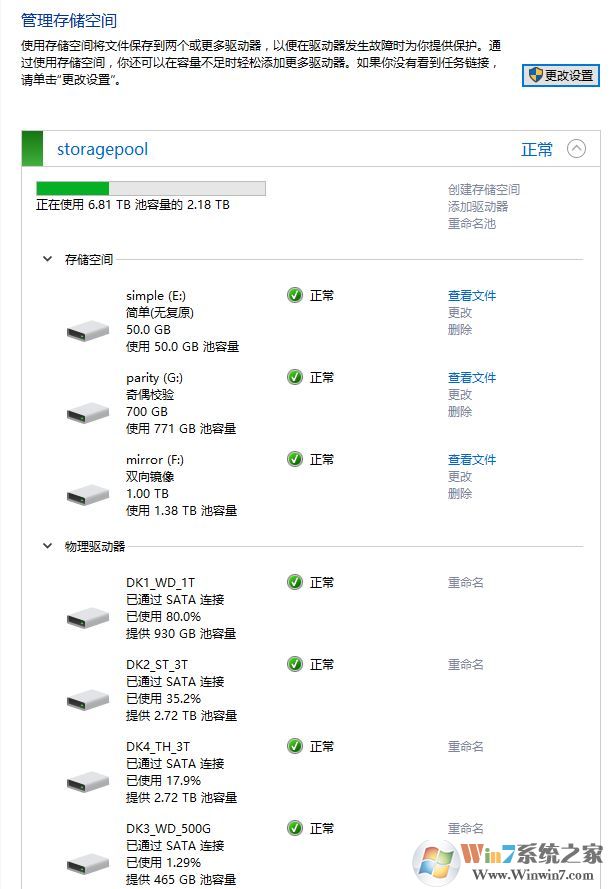Click the DK1_WD_1T physical drive icon
Image resolution: width=610 pixels, height=889 pixels.
[x=86, y=617]
